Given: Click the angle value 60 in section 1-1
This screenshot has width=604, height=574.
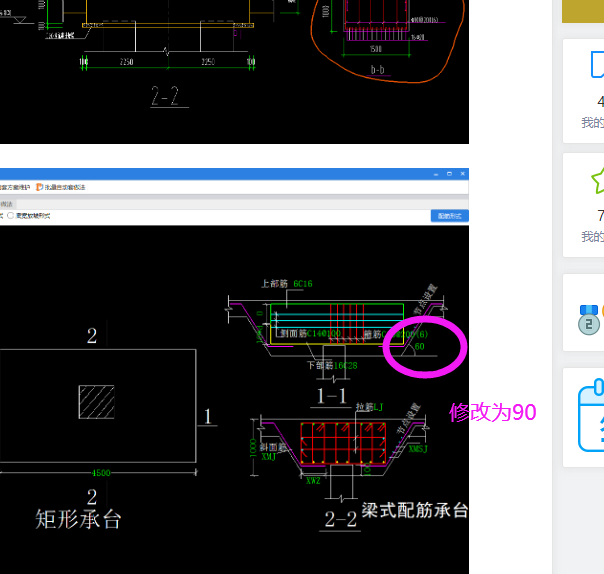Looking at the screenshot, I should pos(419,346).
